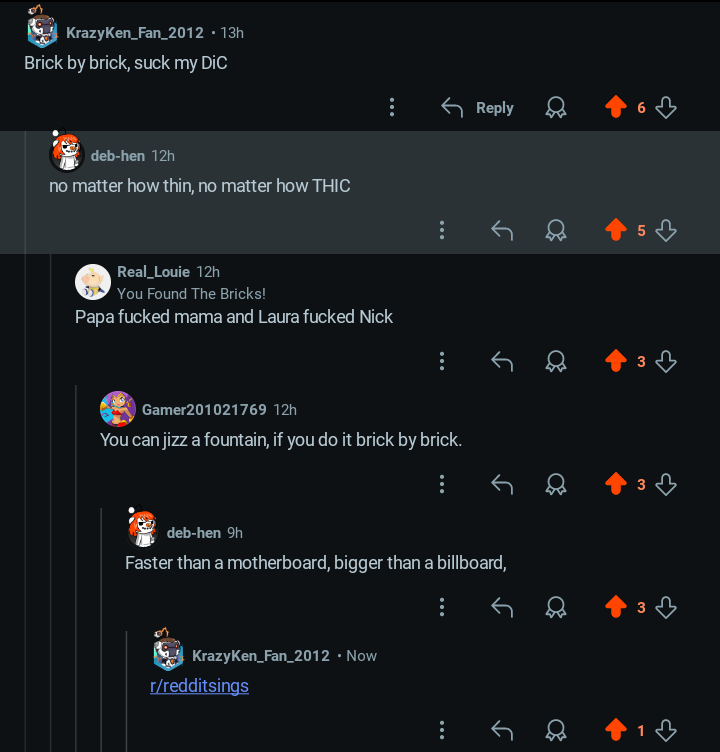Upvote deb-hen's 'Faster than a motherboard' comment
720x752 pixels.
616,606
